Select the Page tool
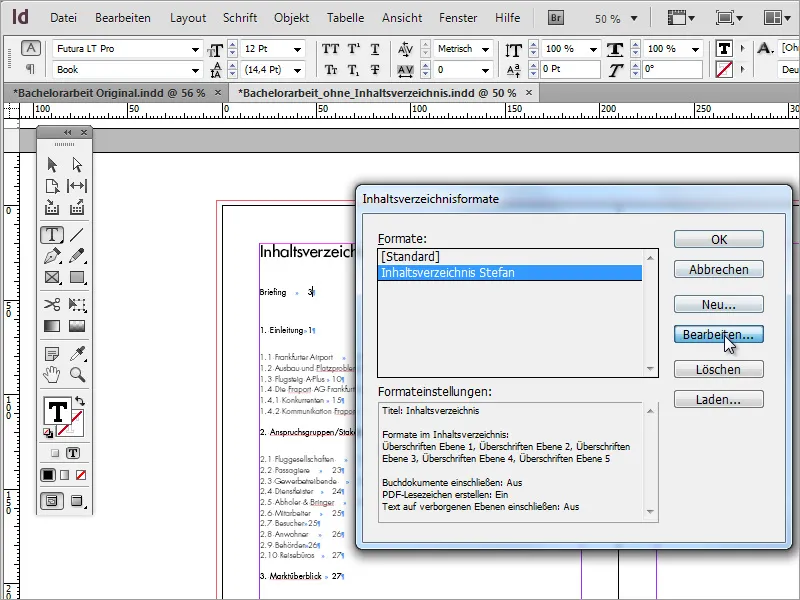 (52, 186)
